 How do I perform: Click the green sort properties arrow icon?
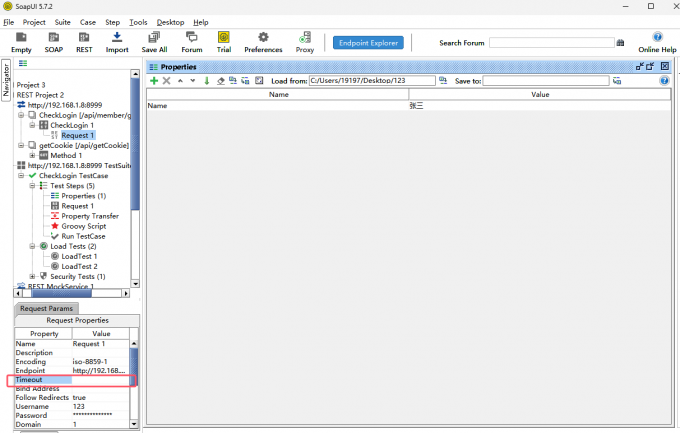207,81
